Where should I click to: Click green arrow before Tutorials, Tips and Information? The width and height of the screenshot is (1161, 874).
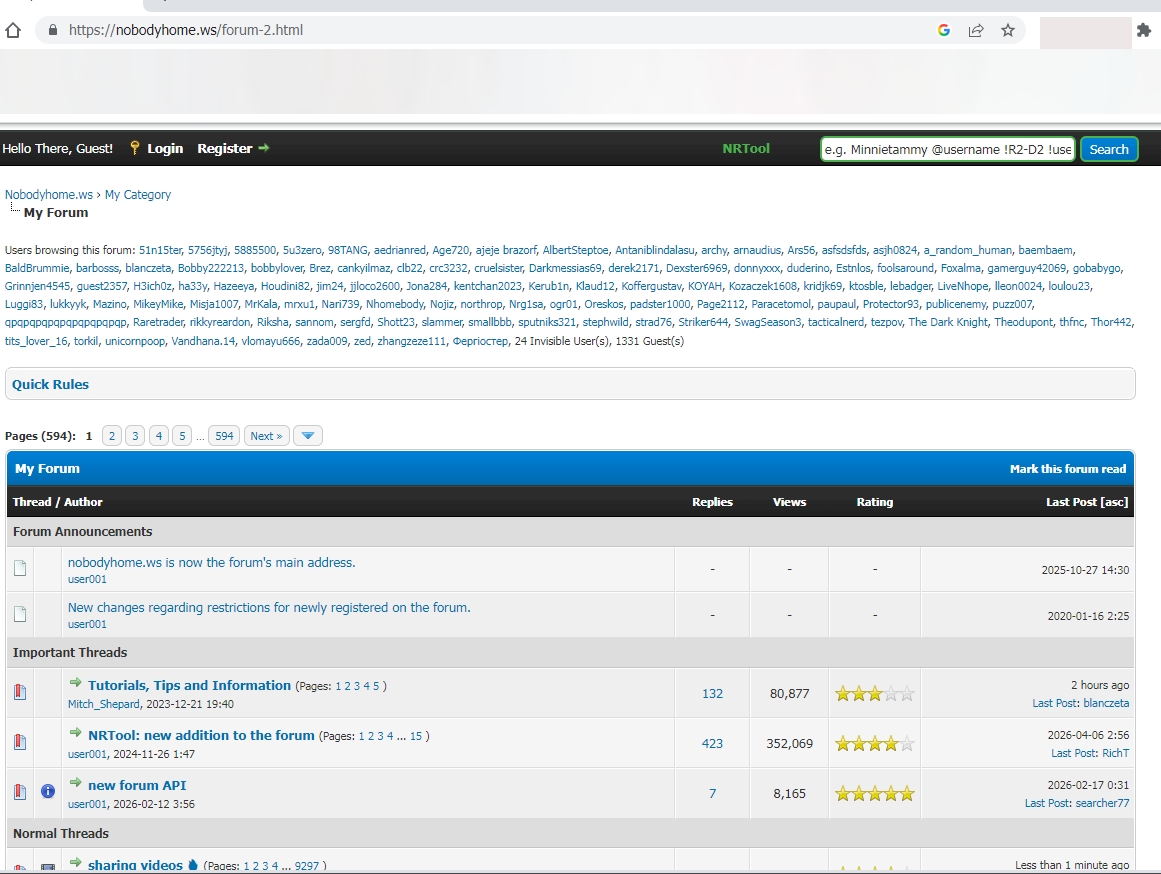75,684
